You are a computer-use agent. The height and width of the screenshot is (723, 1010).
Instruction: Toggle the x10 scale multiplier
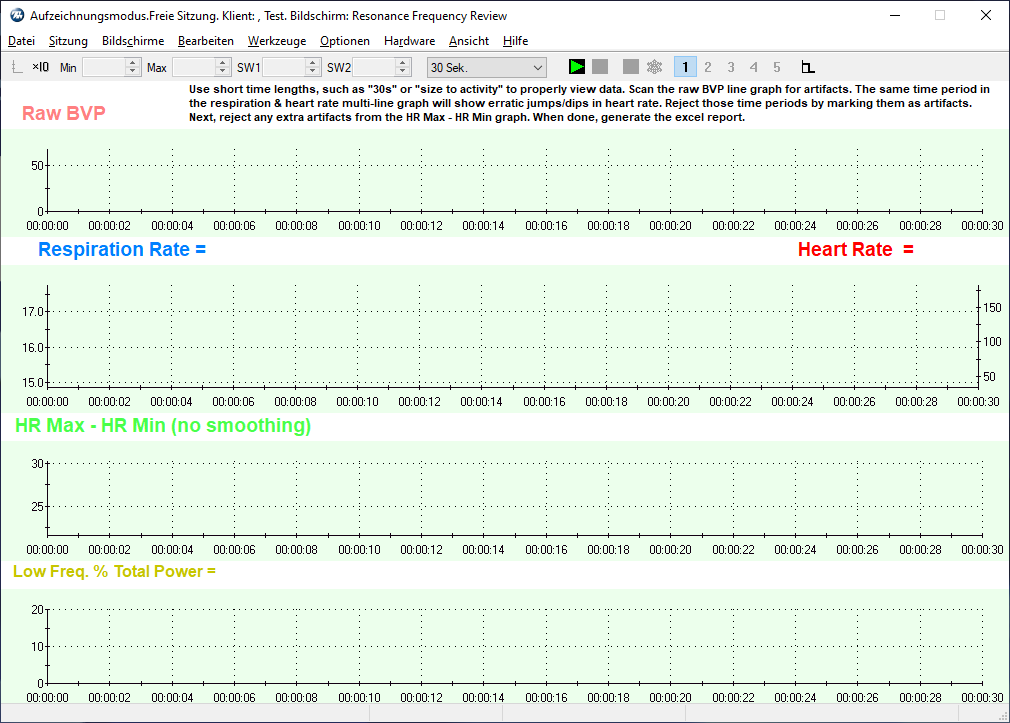click(x=41, y=67)
